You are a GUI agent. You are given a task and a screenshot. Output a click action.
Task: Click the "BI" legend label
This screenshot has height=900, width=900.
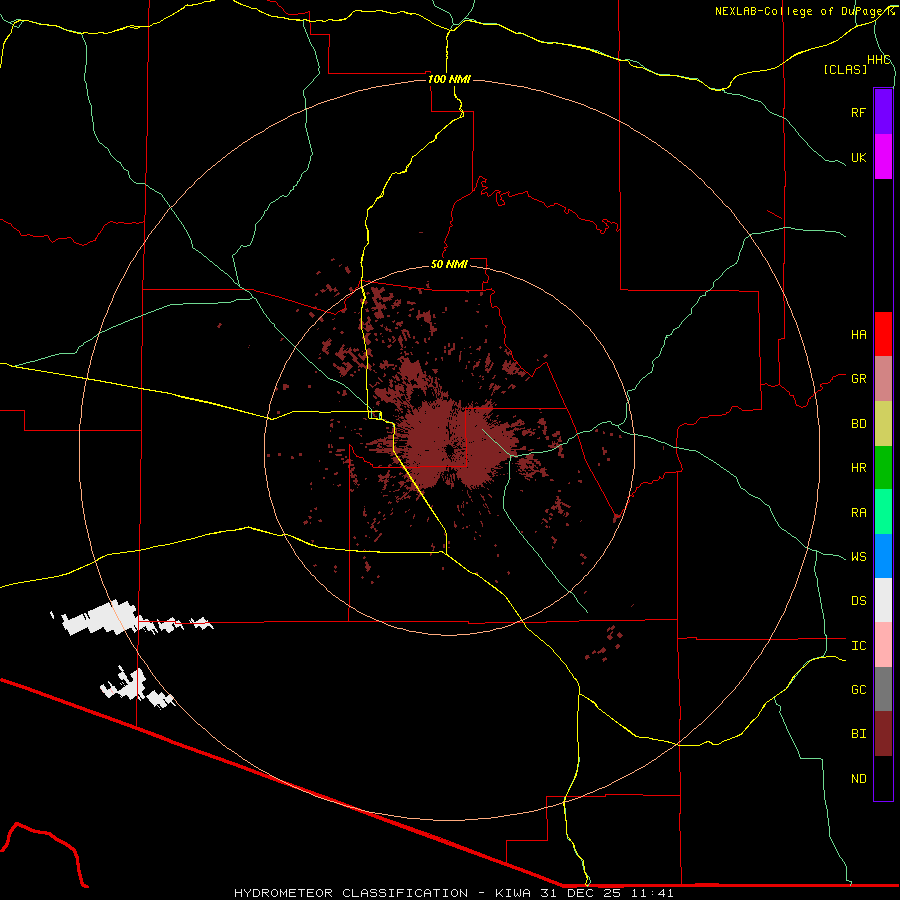(858, 734)
